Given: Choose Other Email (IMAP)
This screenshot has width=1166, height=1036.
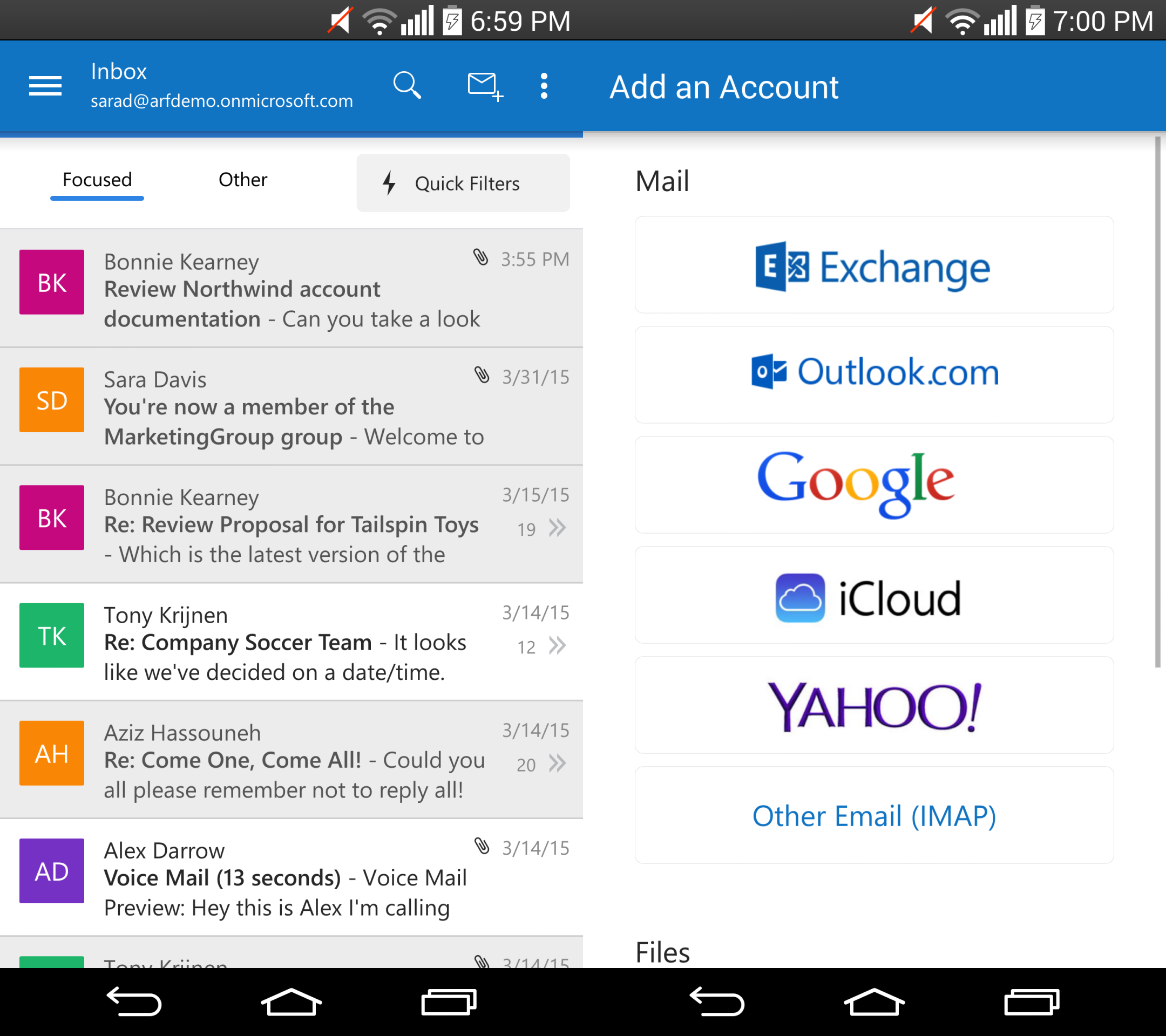Looking at the screenshot, I should point(874,815).
